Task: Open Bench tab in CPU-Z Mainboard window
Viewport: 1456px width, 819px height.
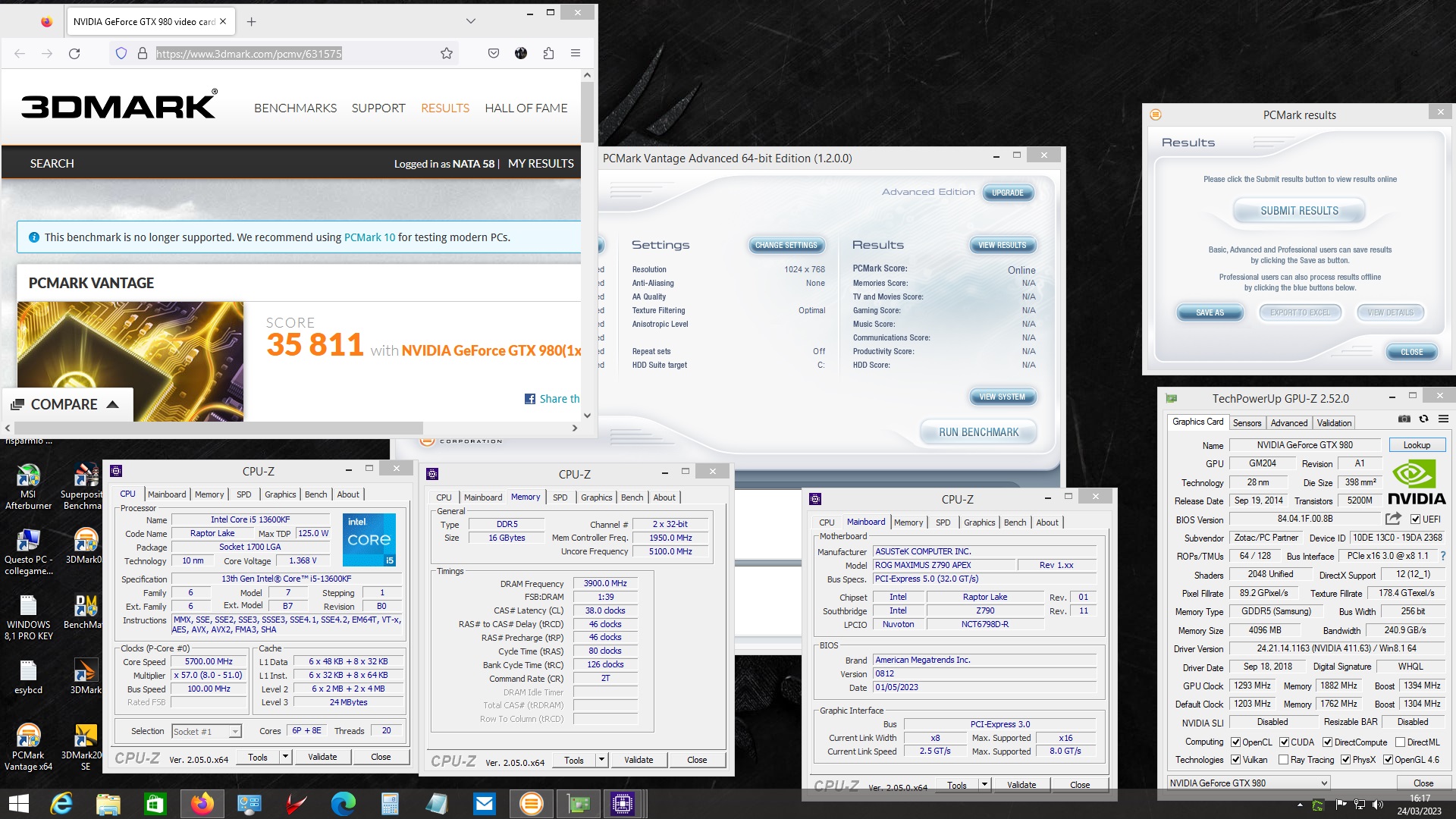Action: 1015,522
